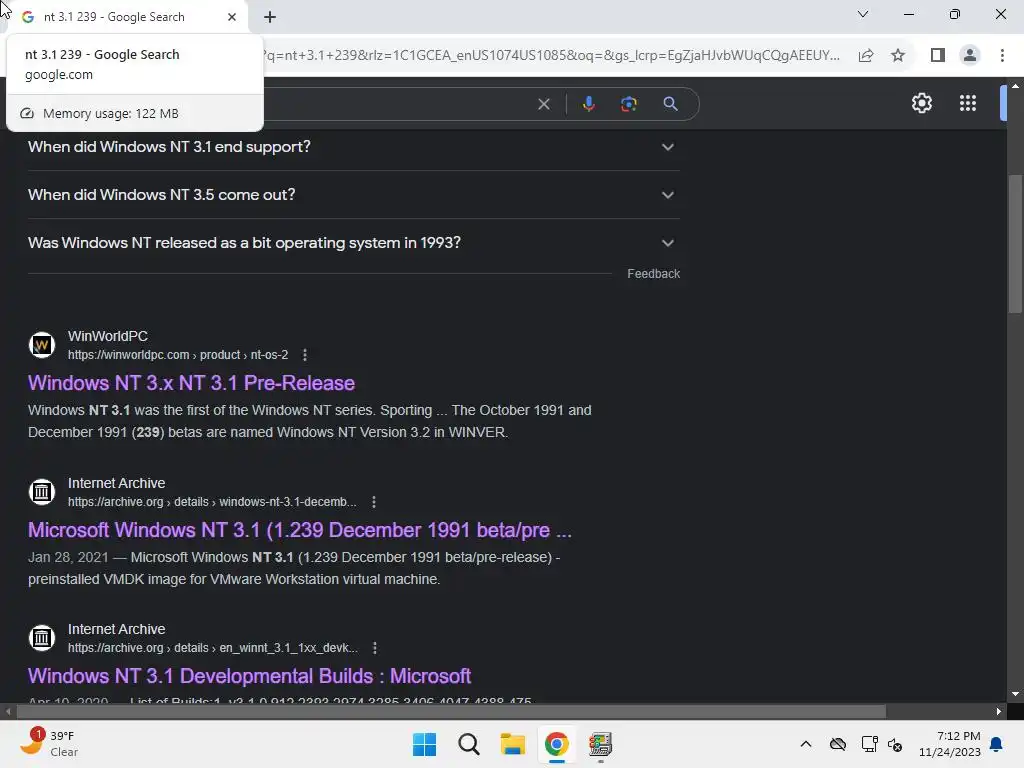This screenshot has width=1024, height=768.
Task: Close the 'nt 3.1 239 - Google Search' tab
Action: click(232, 17)
